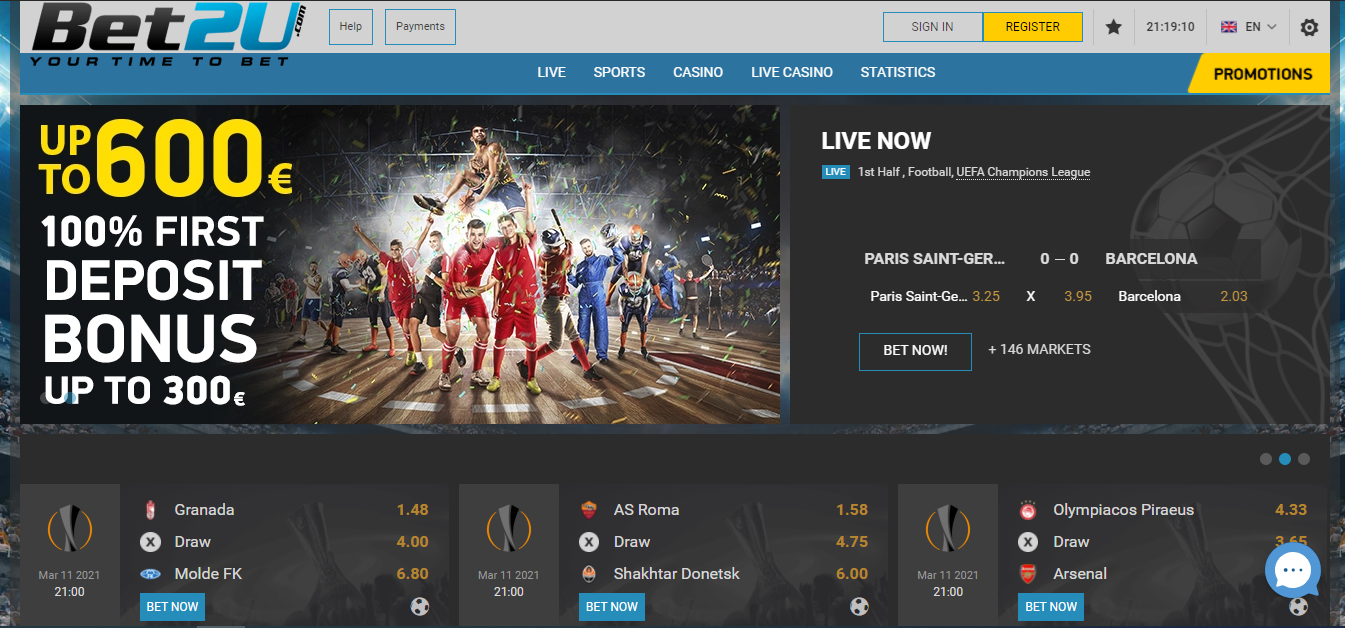The image size is (1345, 628).
Task: Click the 0 — 0 live score
Action: tap(1059, 259)
